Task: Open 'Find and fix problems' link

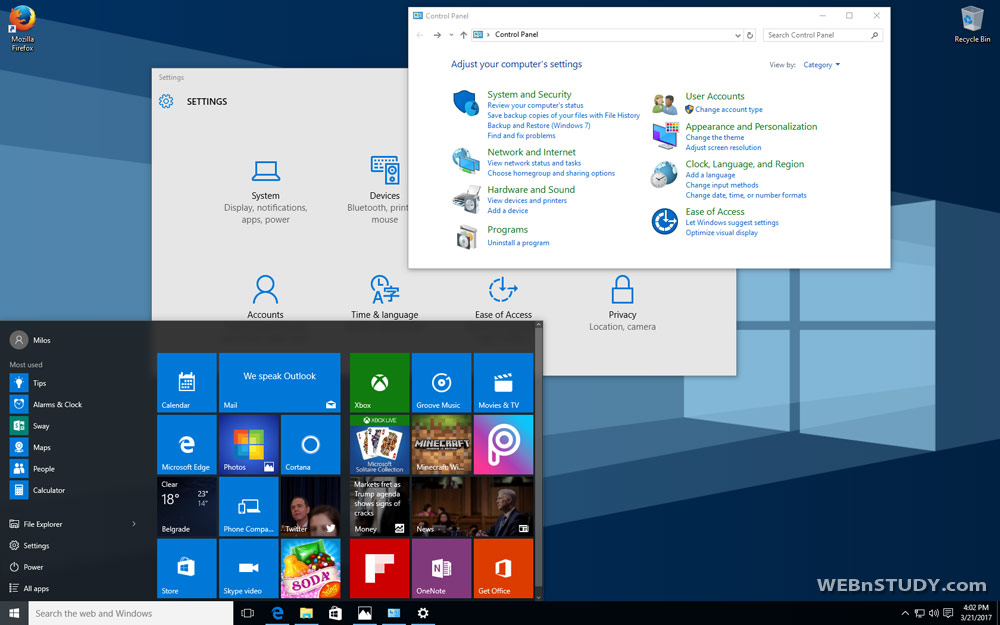Action: (x=521, y=136)
